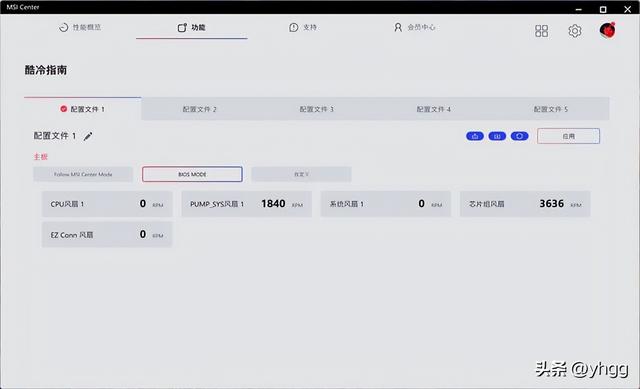The width and height of the screenshot is (640, 389).
Task: Click the red 主板 label
Action: (x=40, y=157)
